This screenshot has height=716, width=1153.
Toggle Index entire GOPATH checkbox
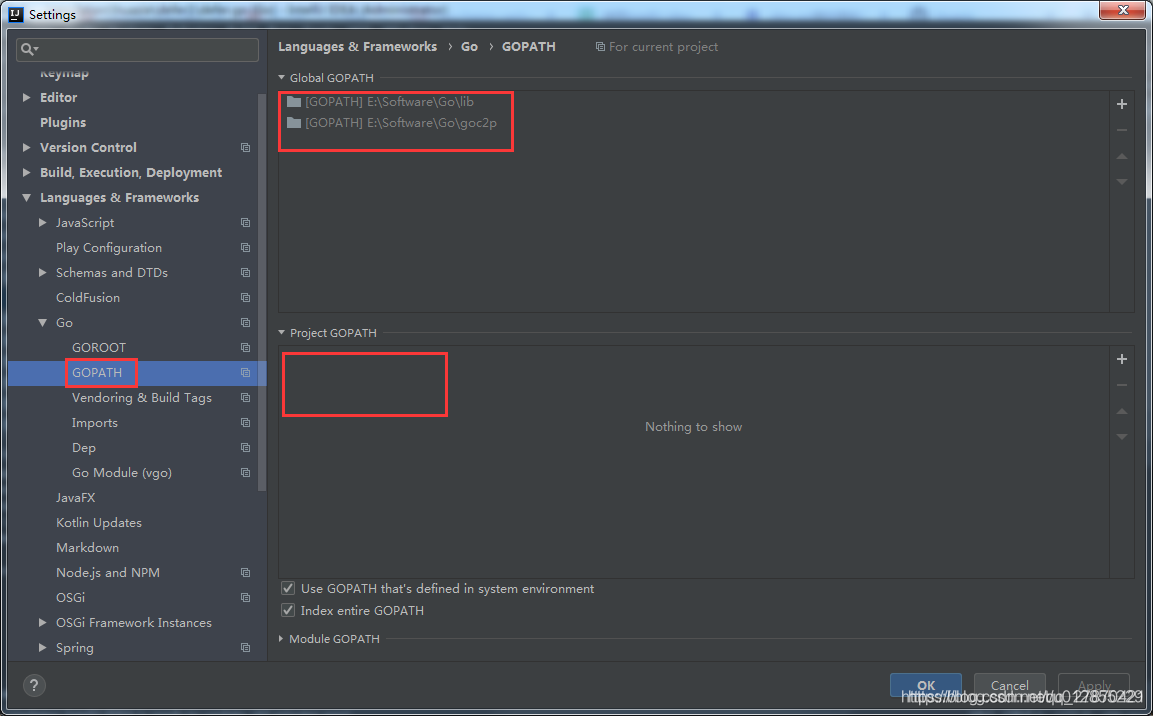coord(288,610)
